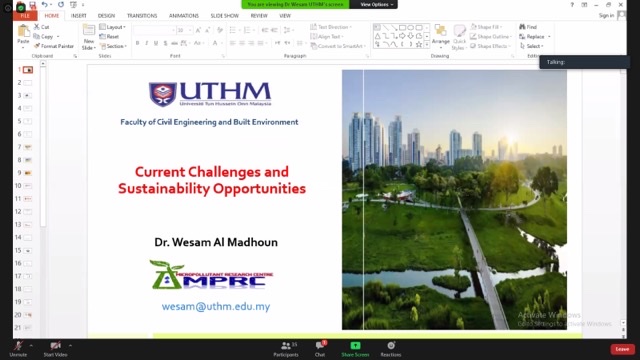Toggle Italic formatting
Viewport: 640px width, 360px height.
(x=147, y=43)
